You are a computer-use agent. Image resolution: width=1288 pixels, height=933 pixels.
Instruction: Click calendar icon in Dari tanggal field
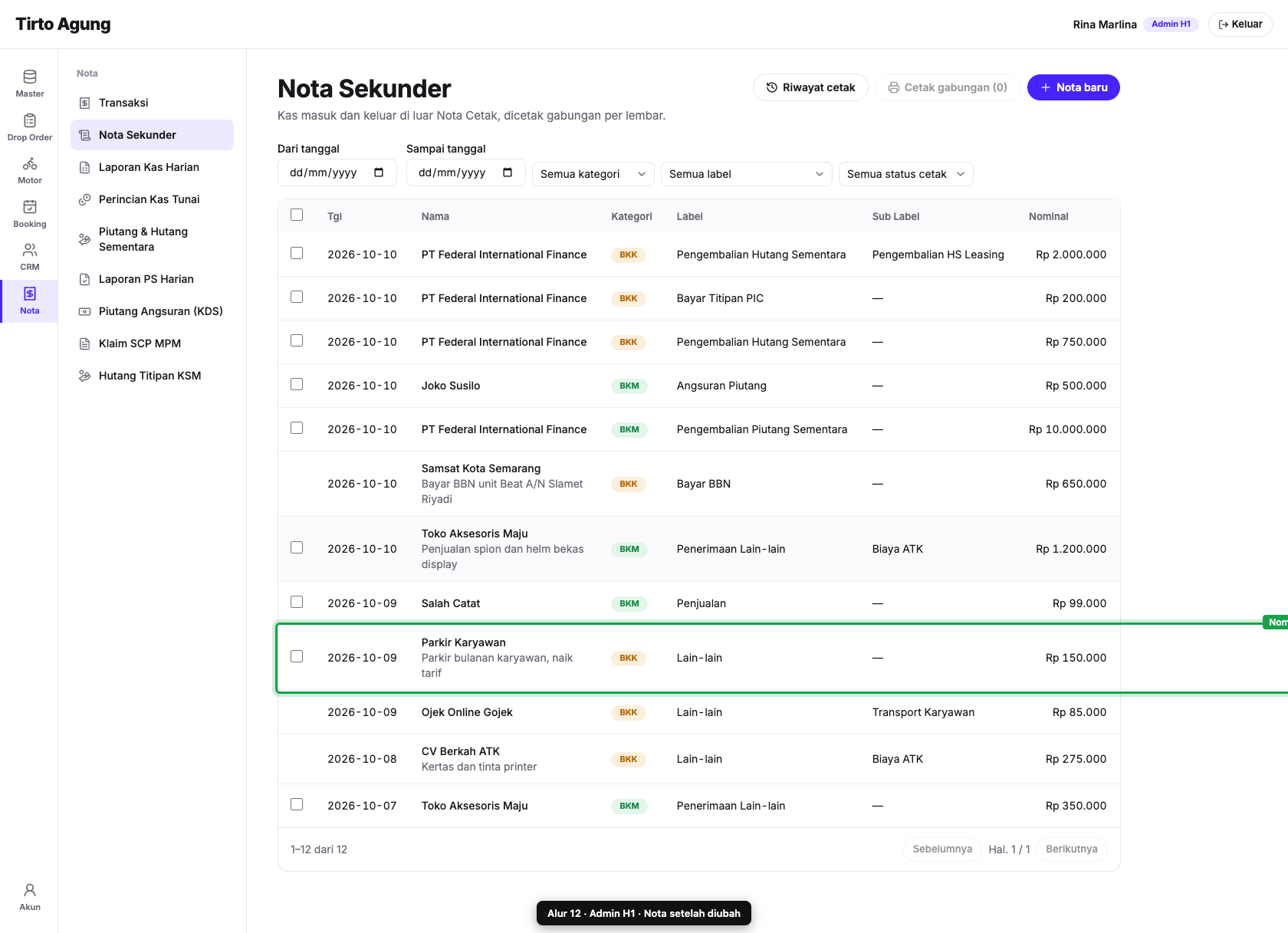click(x=379, y=172)
